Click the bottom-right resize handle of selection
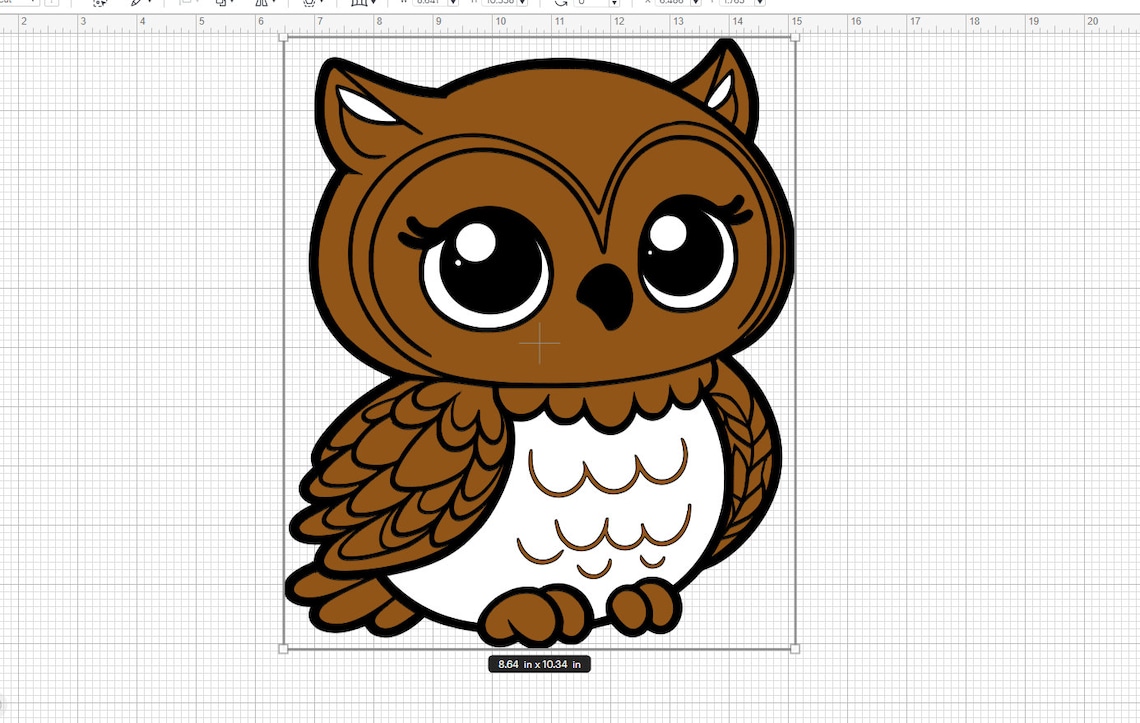Image resolution: width=1140 pixels, height=723 pixels. pos(795,650)
